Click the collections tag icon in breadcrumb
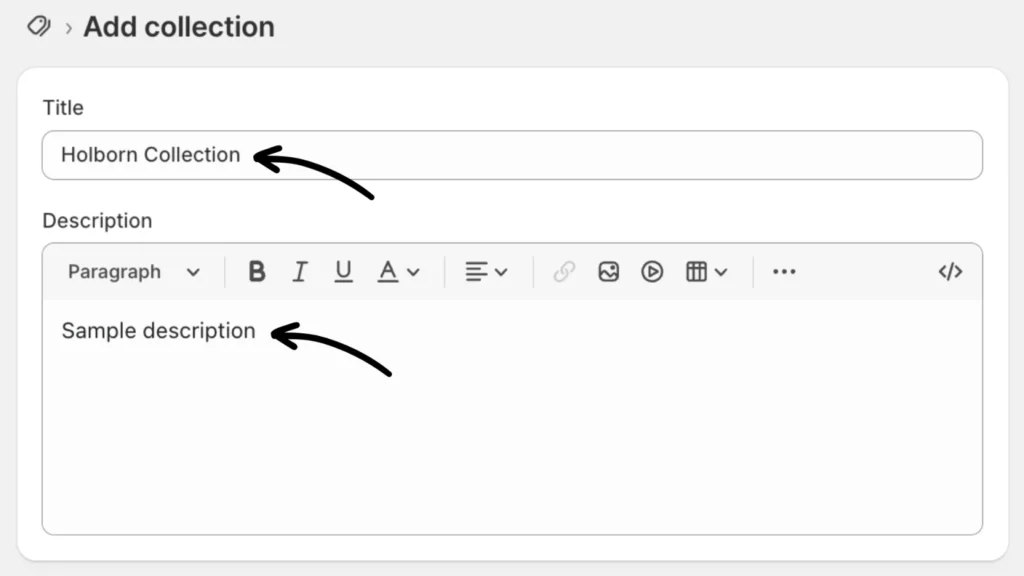Image resolution: width=1024 pixels, height=576 pixels. 39,26
